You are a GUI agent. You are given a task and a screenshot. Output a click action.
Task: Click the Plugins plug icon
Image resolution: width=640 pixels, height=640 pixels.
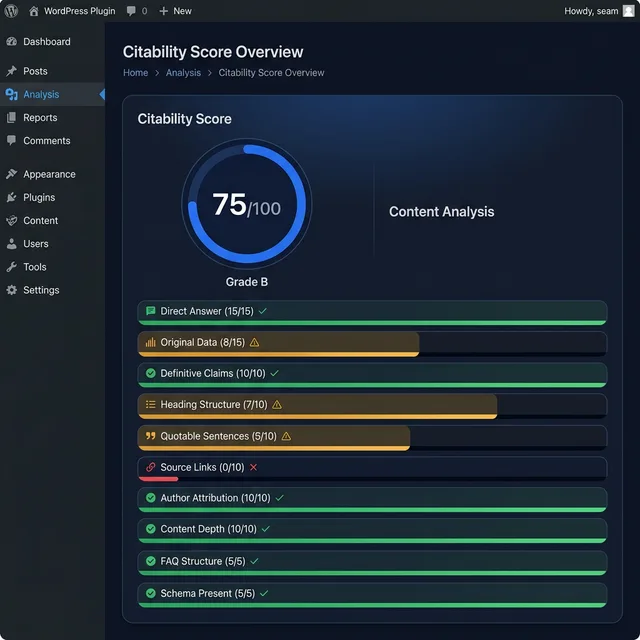coord(12,197)
